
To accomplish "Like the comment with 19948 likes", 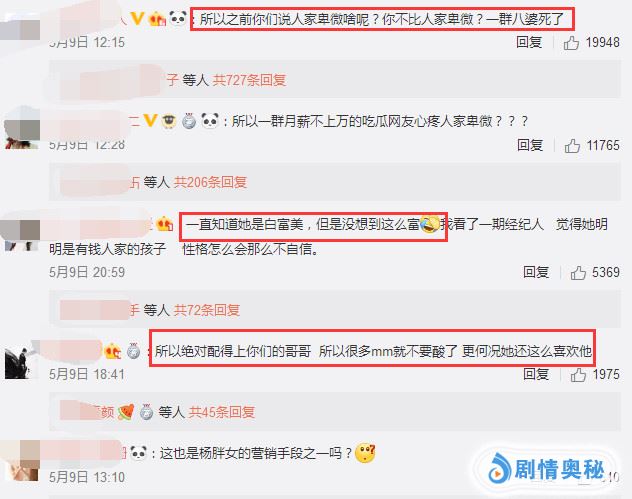I will click(x=571, y=42).
